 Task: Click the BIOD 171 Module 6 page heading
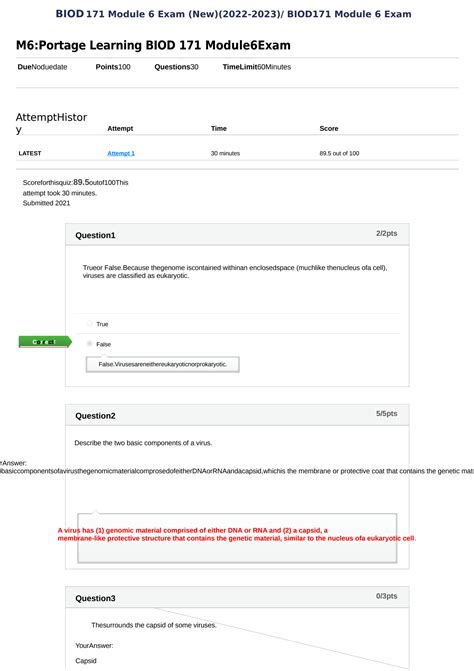[x=234, y=14]
